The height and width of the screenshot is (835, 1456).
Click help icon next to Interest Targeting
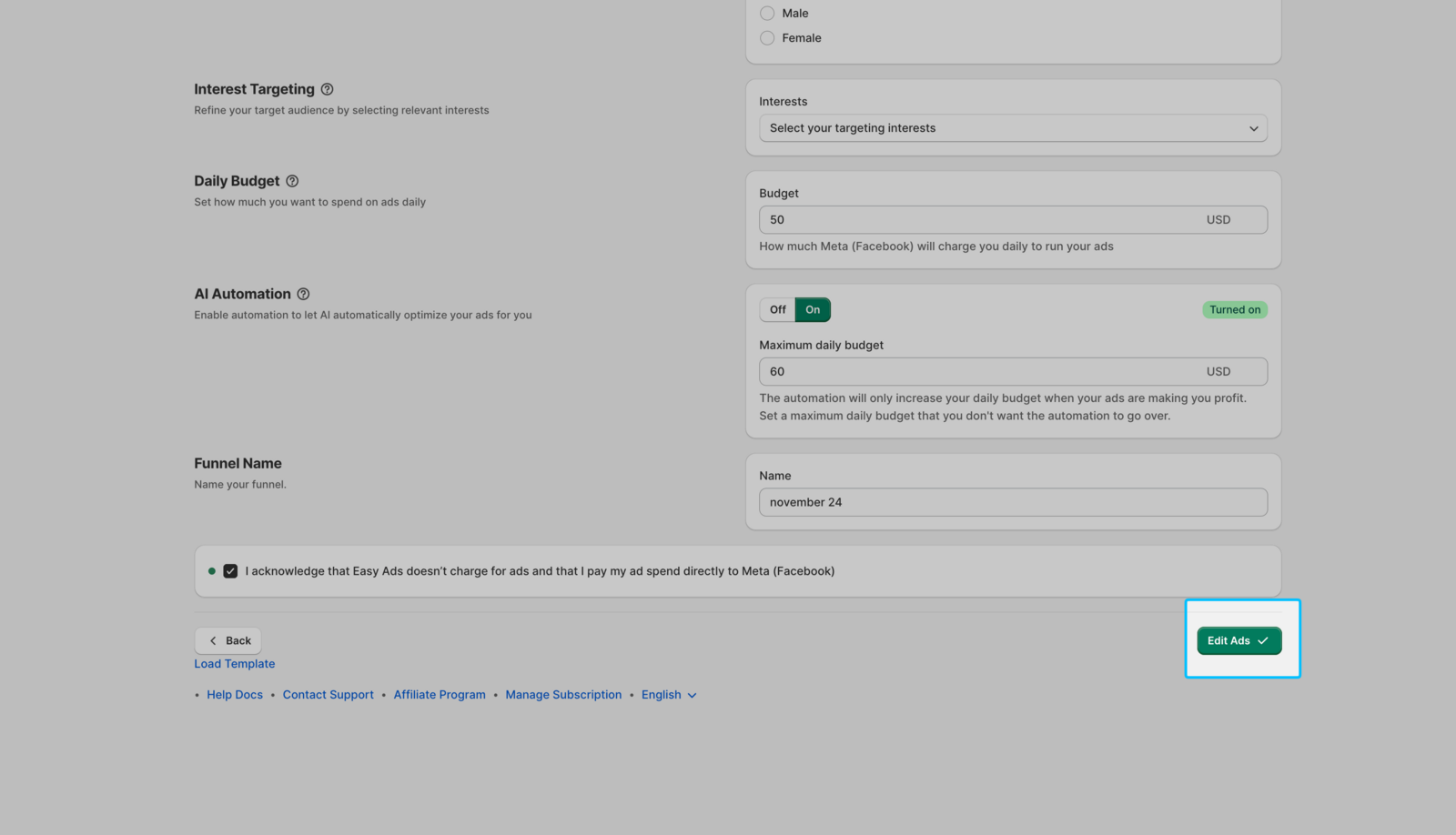tap(327, 89)
